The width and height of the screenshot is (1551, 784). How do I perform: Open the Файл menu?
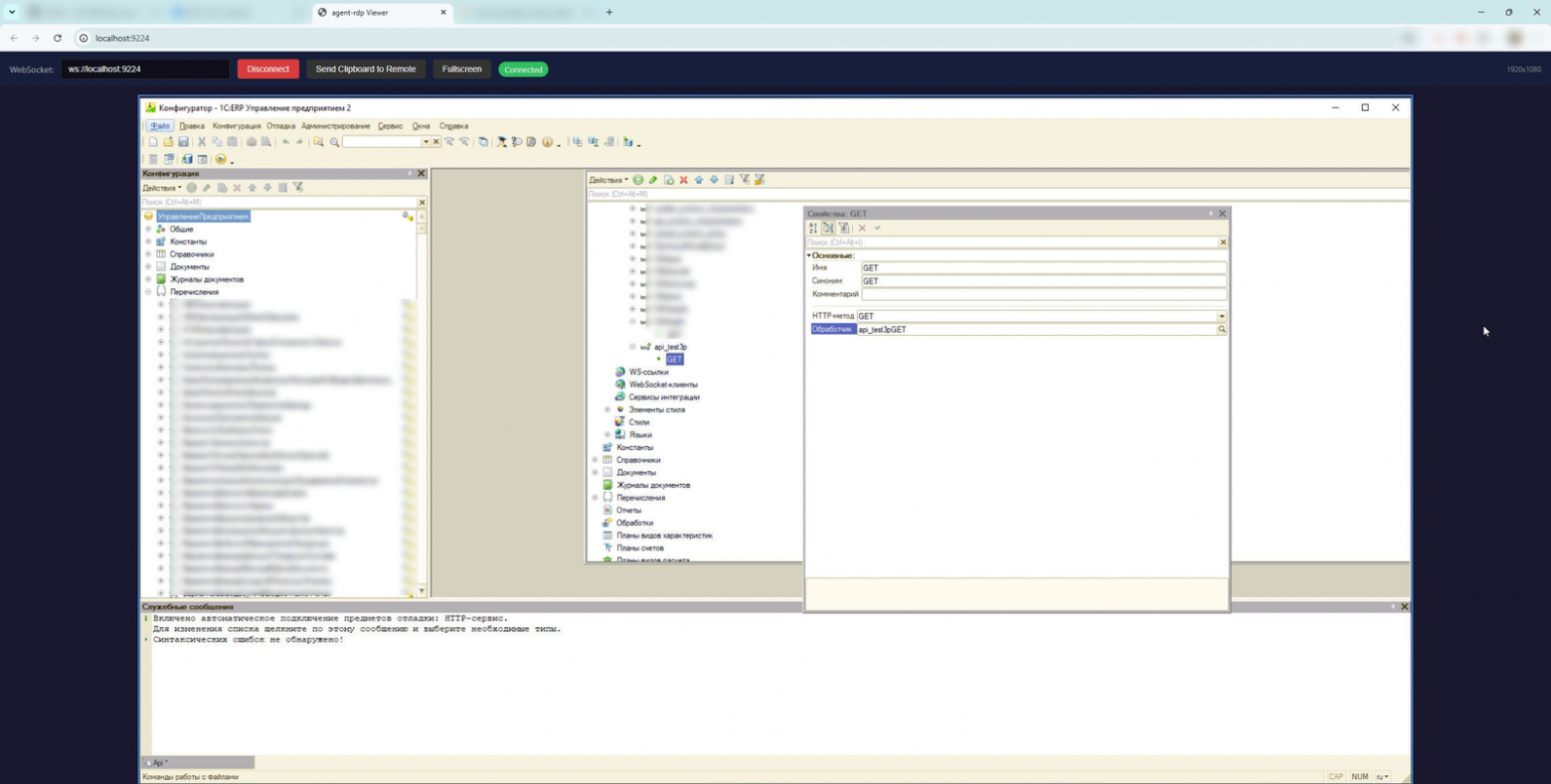click(160, 126)
